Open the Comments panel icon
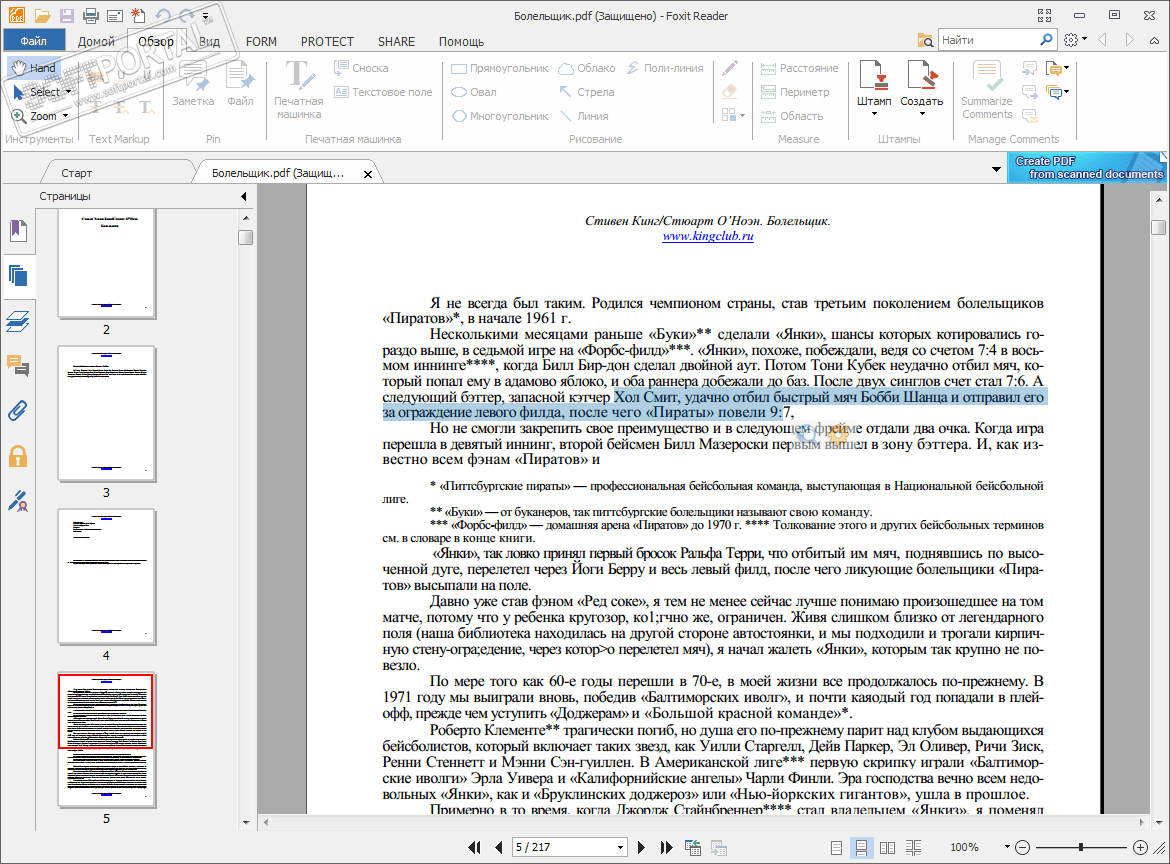The width and height of the screenshot is (1170, 864). point(18,366)
